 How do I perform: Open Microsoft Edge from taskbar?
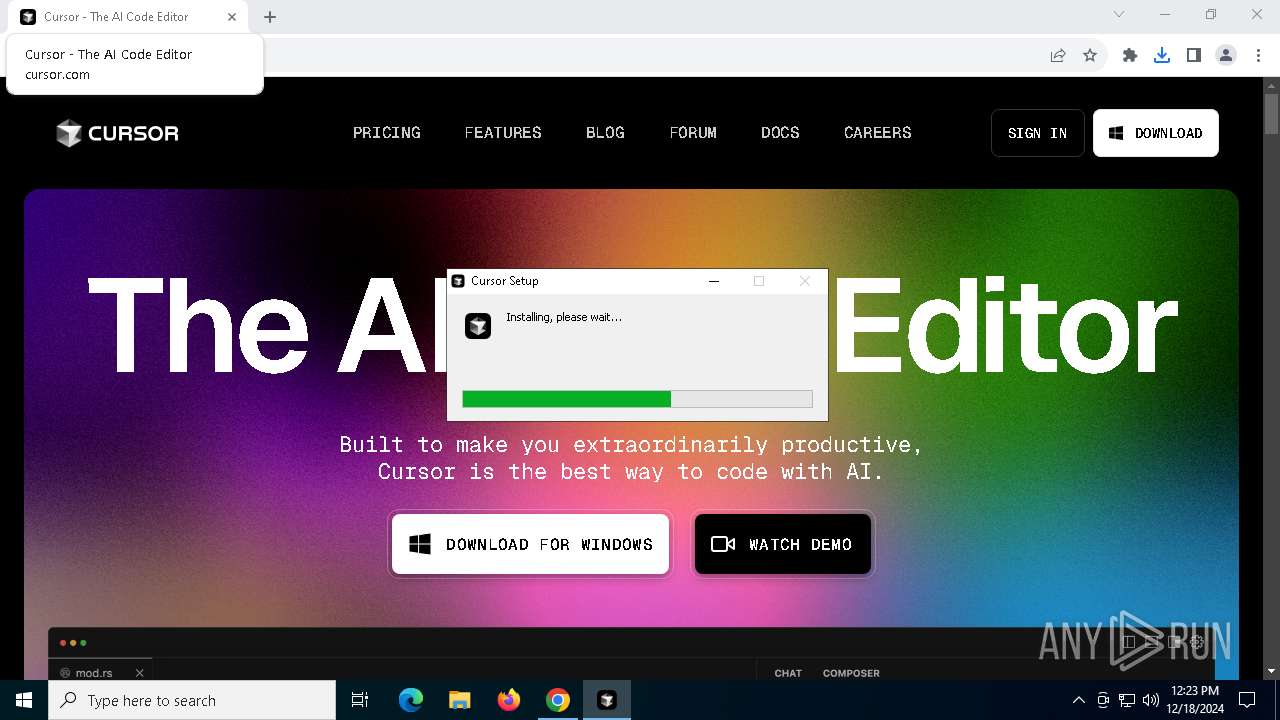pos(411,700)
